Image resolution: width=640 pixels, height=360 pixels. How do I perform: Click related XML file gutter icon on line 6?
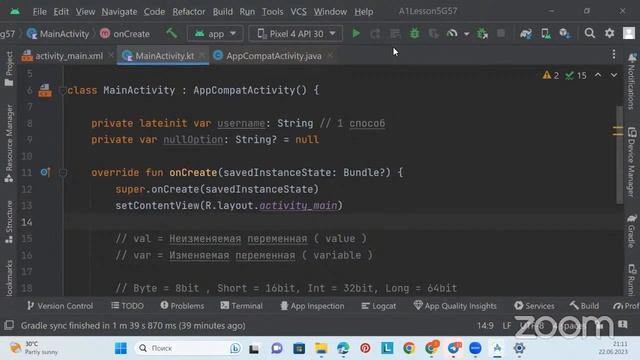[45, 90]
